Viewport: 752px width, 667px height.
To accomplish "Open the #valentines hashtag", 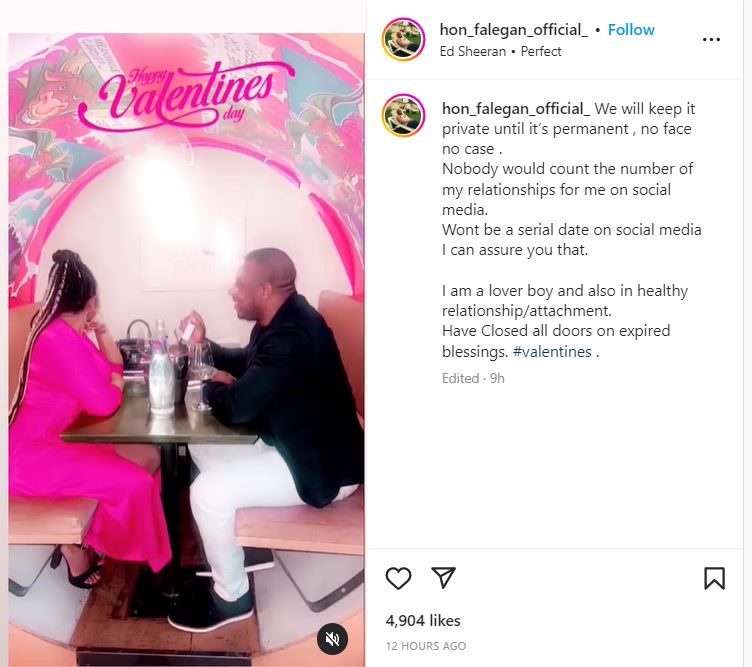I will [552, 352].
